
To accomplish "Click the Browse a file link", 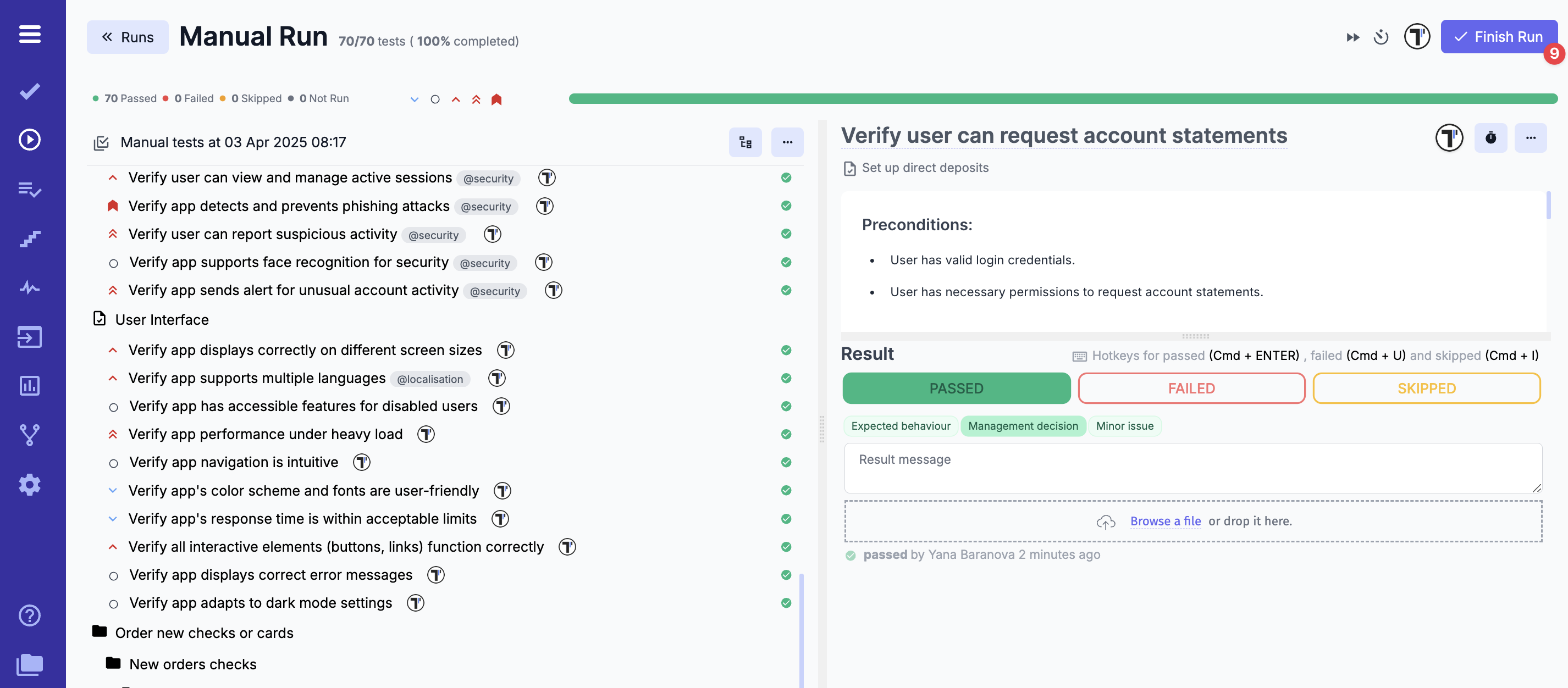I will click(1165, 521).
